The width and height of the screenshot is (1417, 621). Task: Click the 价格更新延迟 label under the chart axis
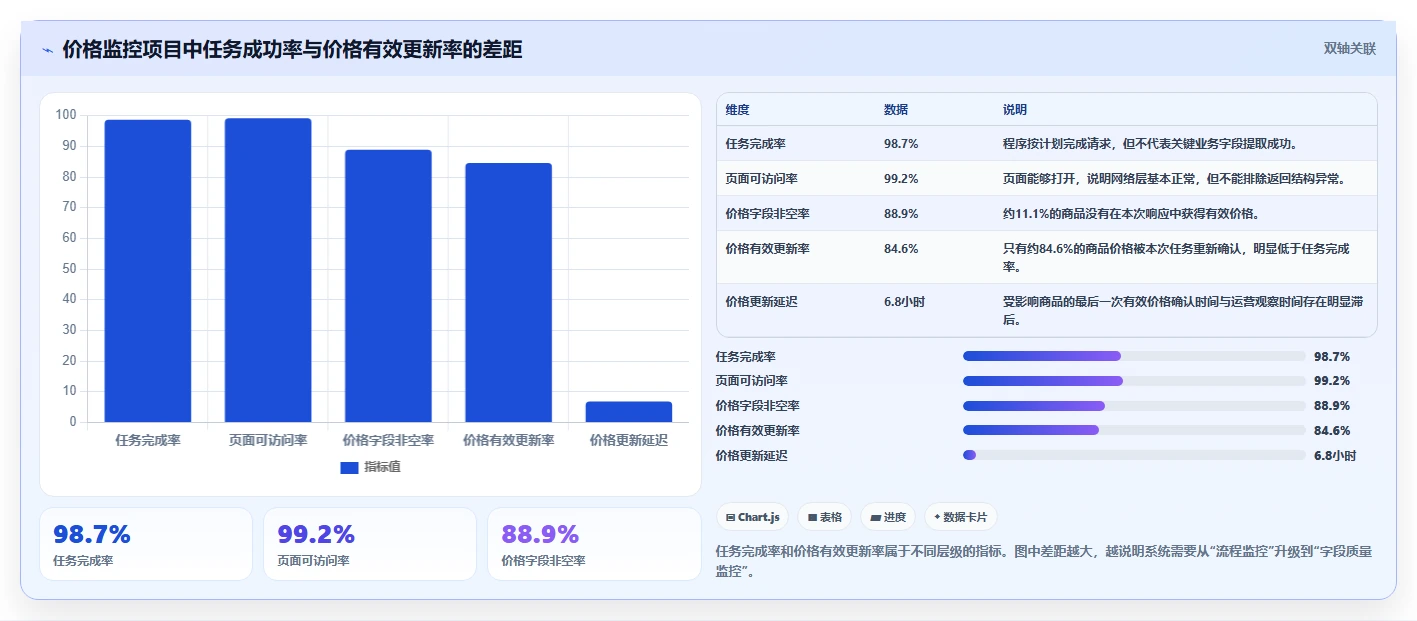coord(629,440)
